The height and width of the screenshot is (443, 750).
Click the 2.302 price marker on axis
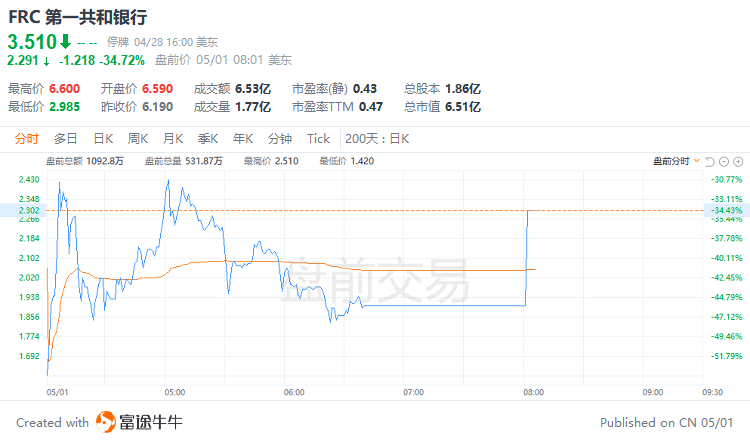coord(29,210)
